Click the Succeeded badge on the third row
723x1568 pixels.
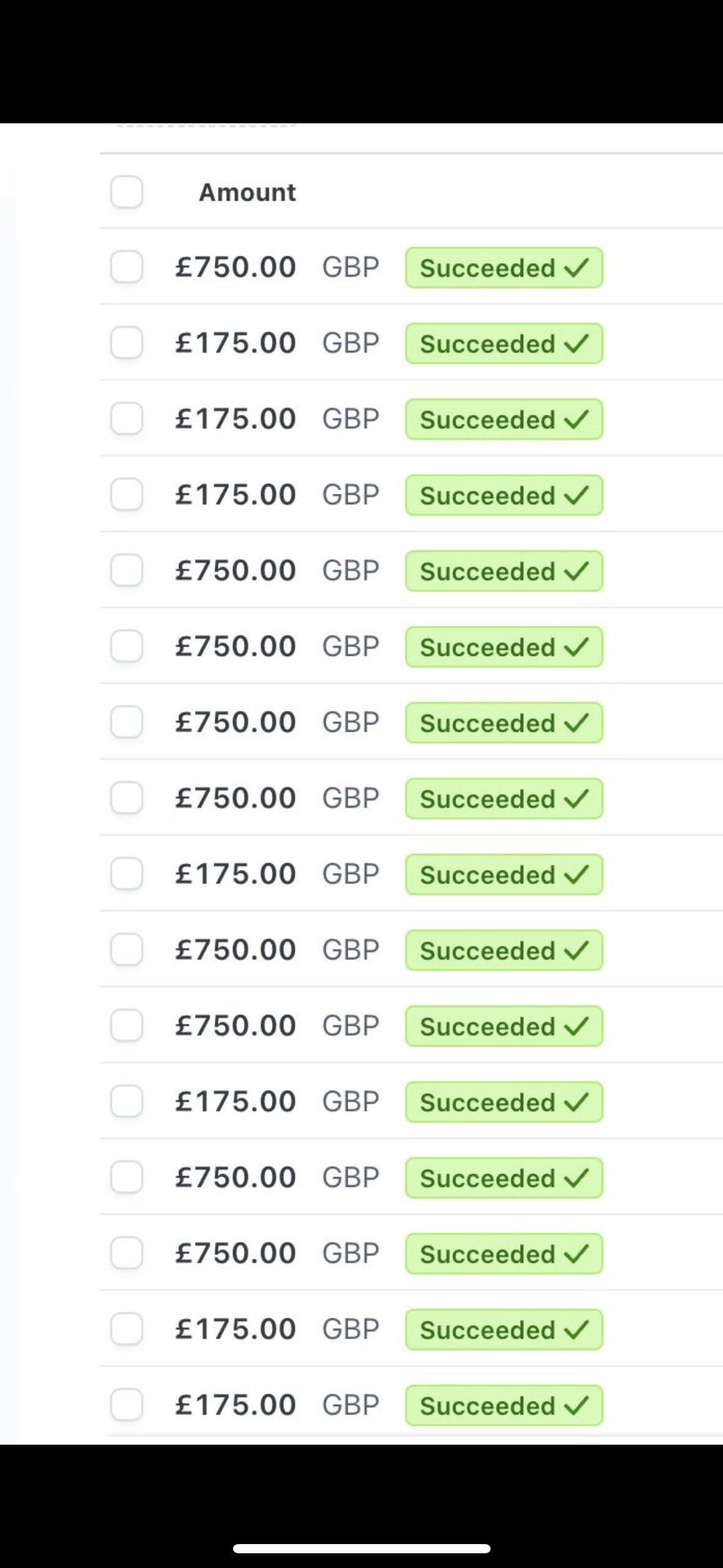click(x=503, y=420)
